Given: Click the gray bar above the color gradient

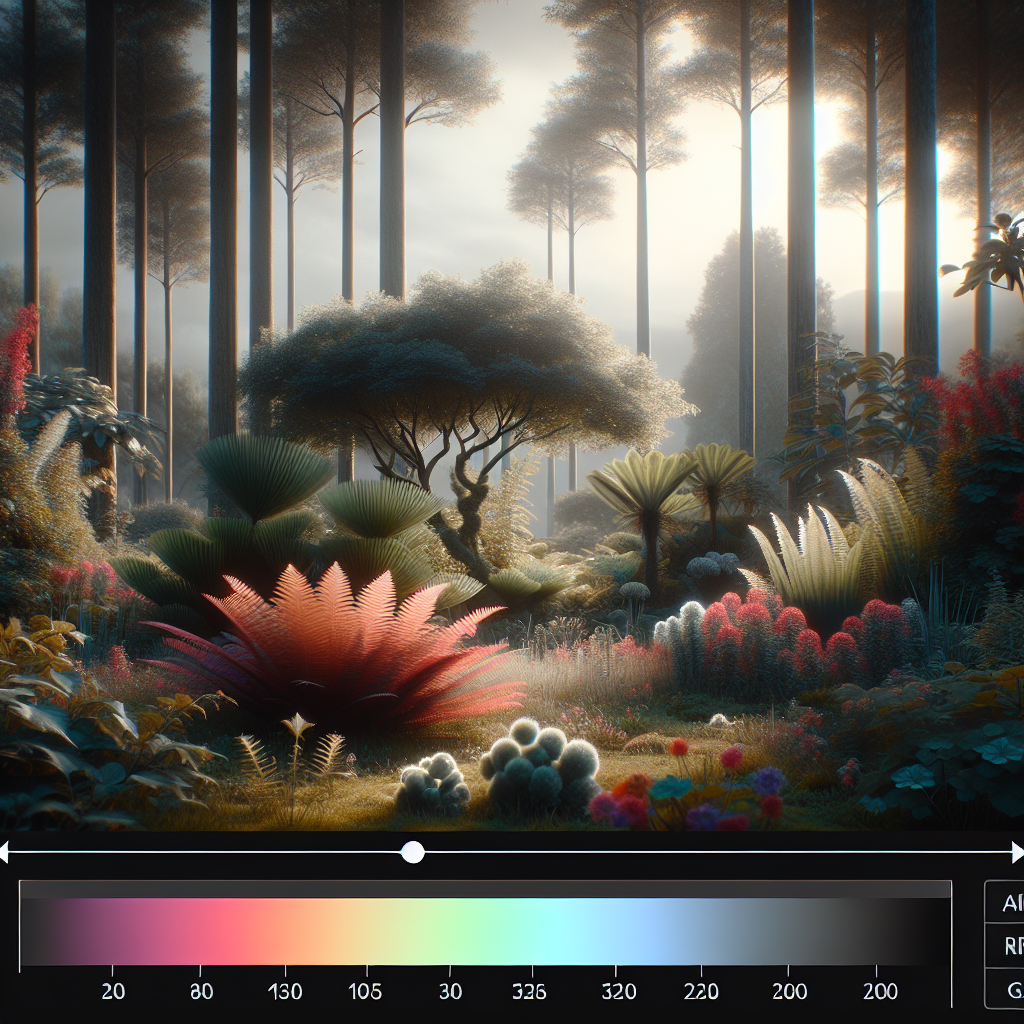Looking at the screenshot, I should 485,889.
